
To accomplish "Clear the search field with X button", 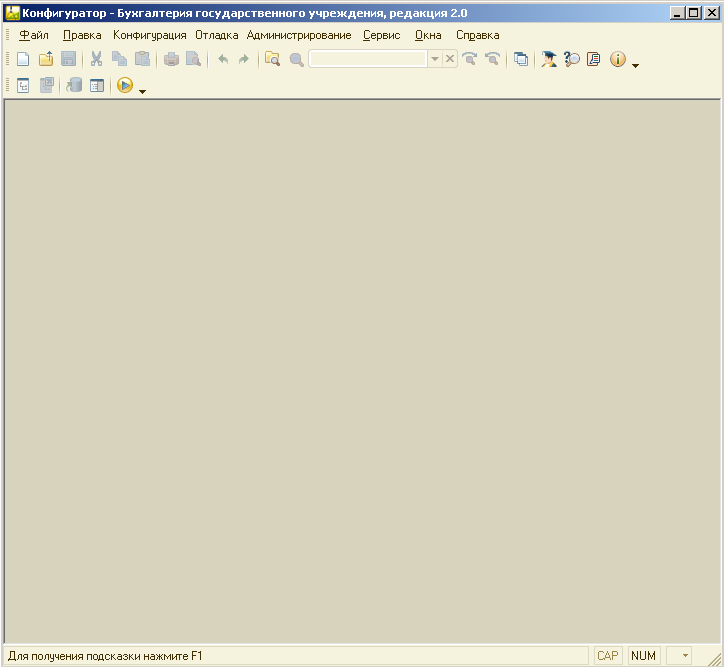I will click(x=450, y=59).
